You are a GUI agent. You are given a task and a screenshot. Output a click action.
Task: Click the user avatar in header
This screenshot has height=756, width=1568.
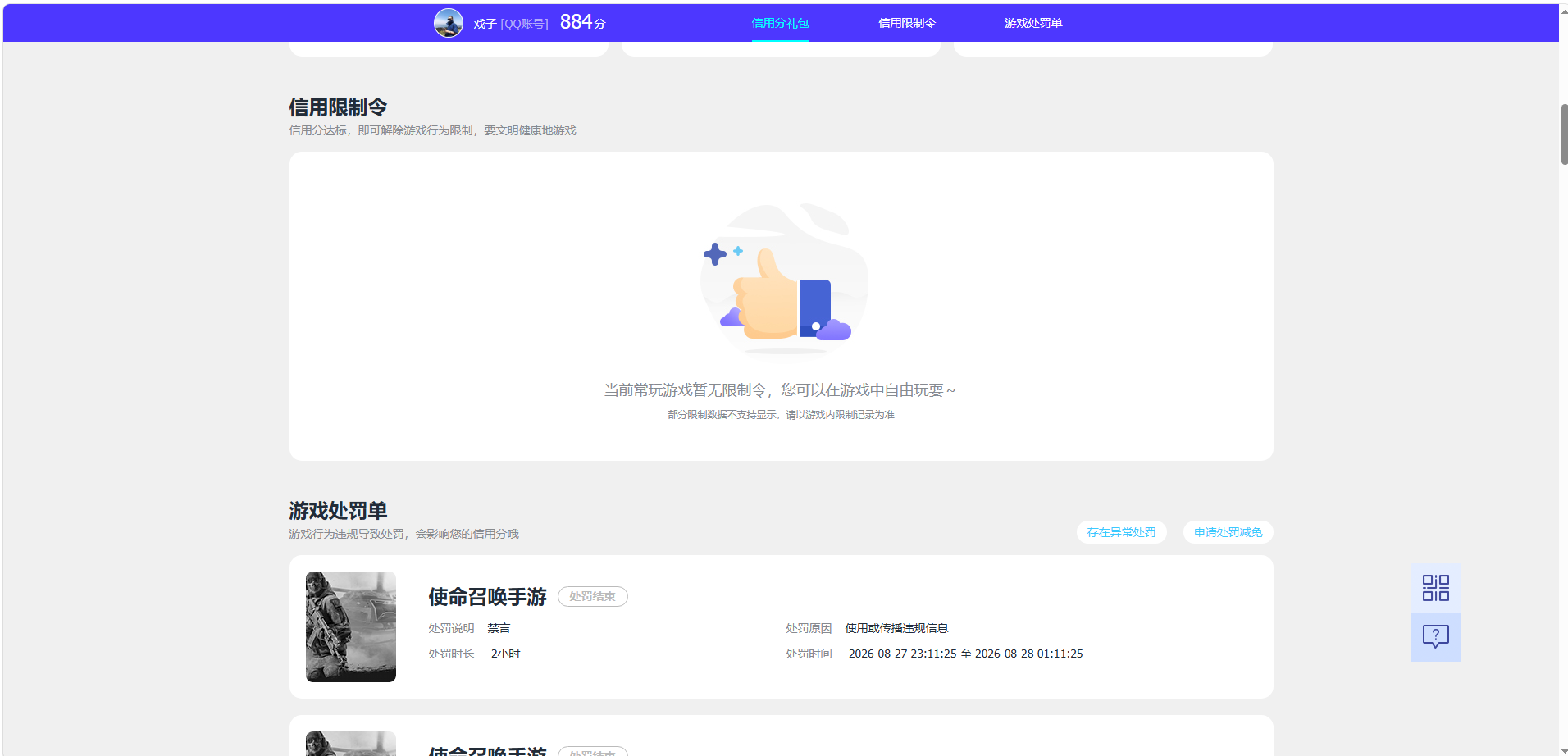(x=449, y=23)
